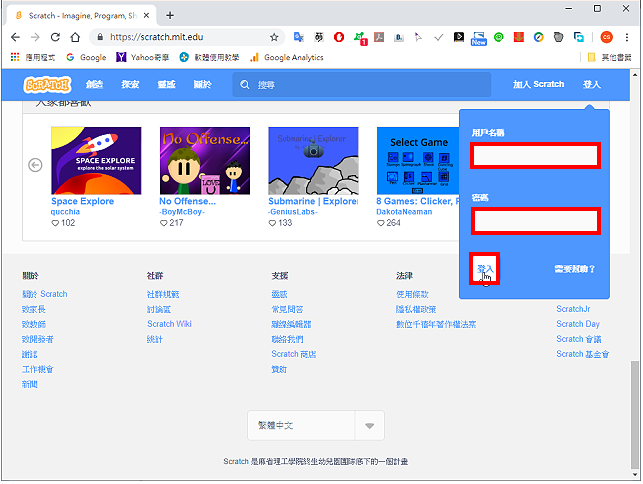Click the search magnifier icon
The image size is (643, 484).
coord(245,85)
